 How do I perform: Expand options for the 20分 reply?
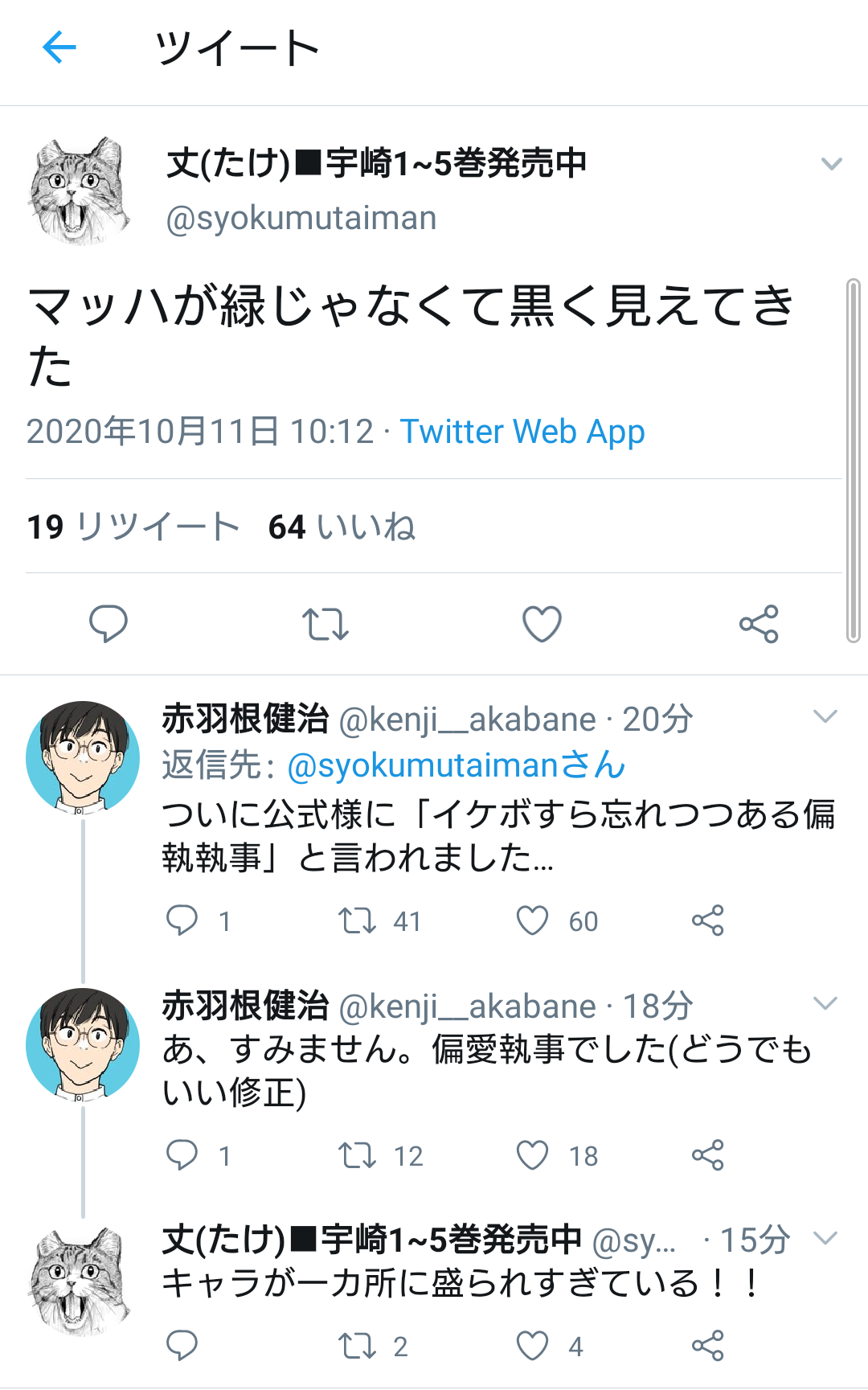825,716
